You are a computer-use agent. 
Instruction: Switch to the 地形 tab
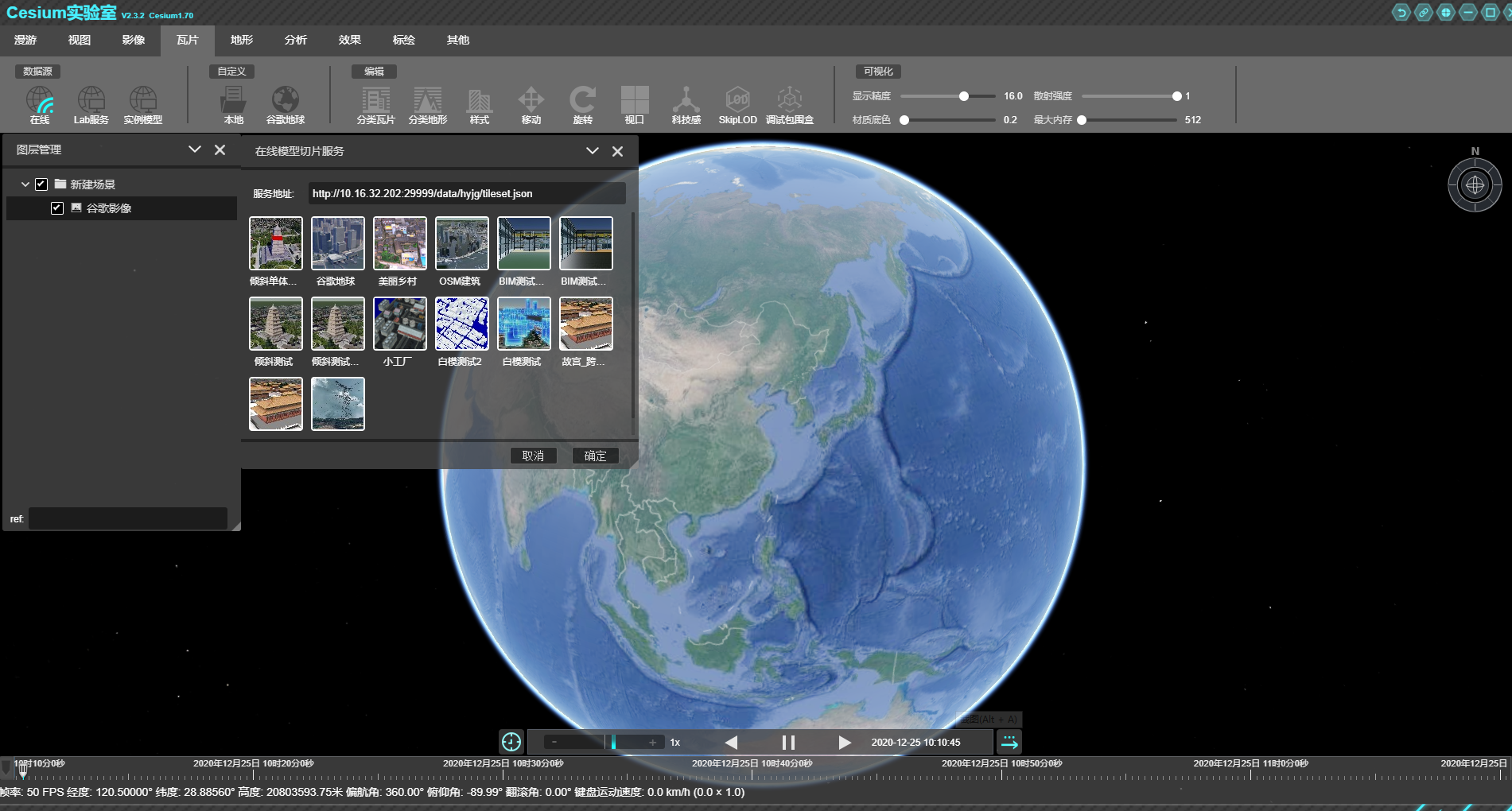(x=241, y=40)
